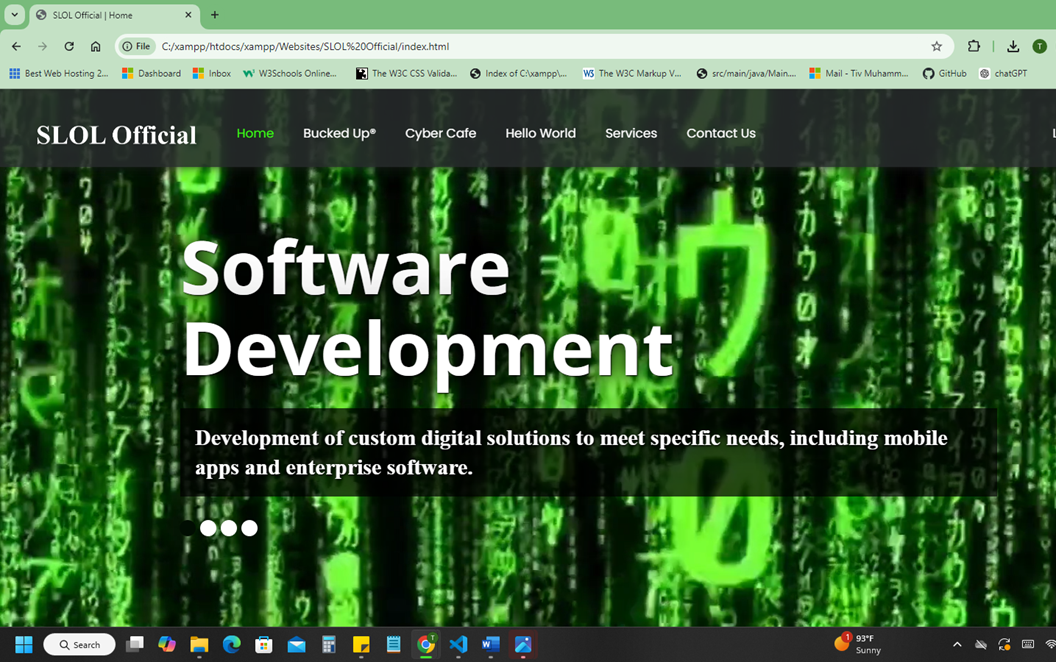Go back using the browser back arrow
1056x662 pixels.
(x=16, y=46)
